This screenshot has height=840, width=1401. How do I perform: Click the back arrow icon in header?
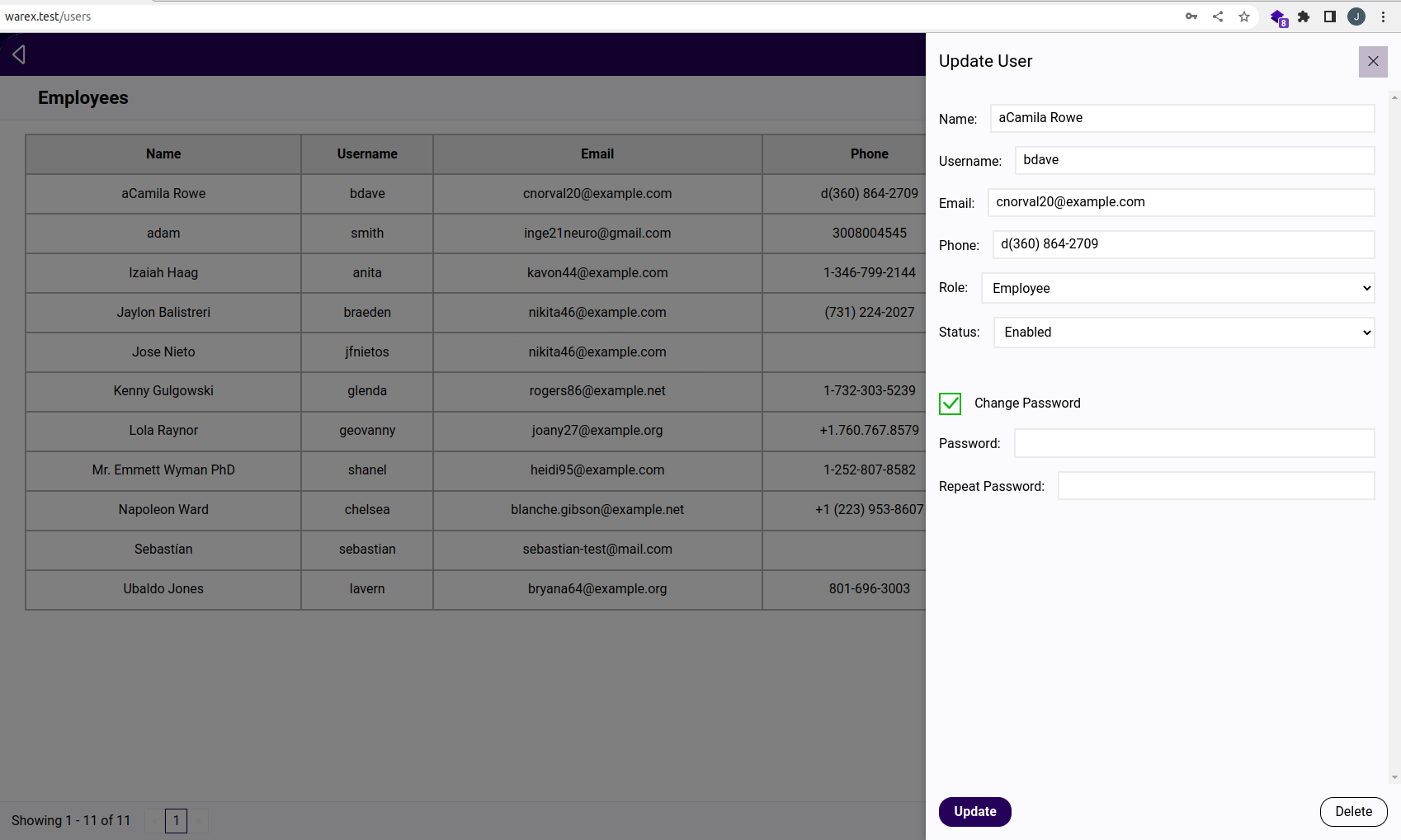pyautogui.click(x=19, y=54)
